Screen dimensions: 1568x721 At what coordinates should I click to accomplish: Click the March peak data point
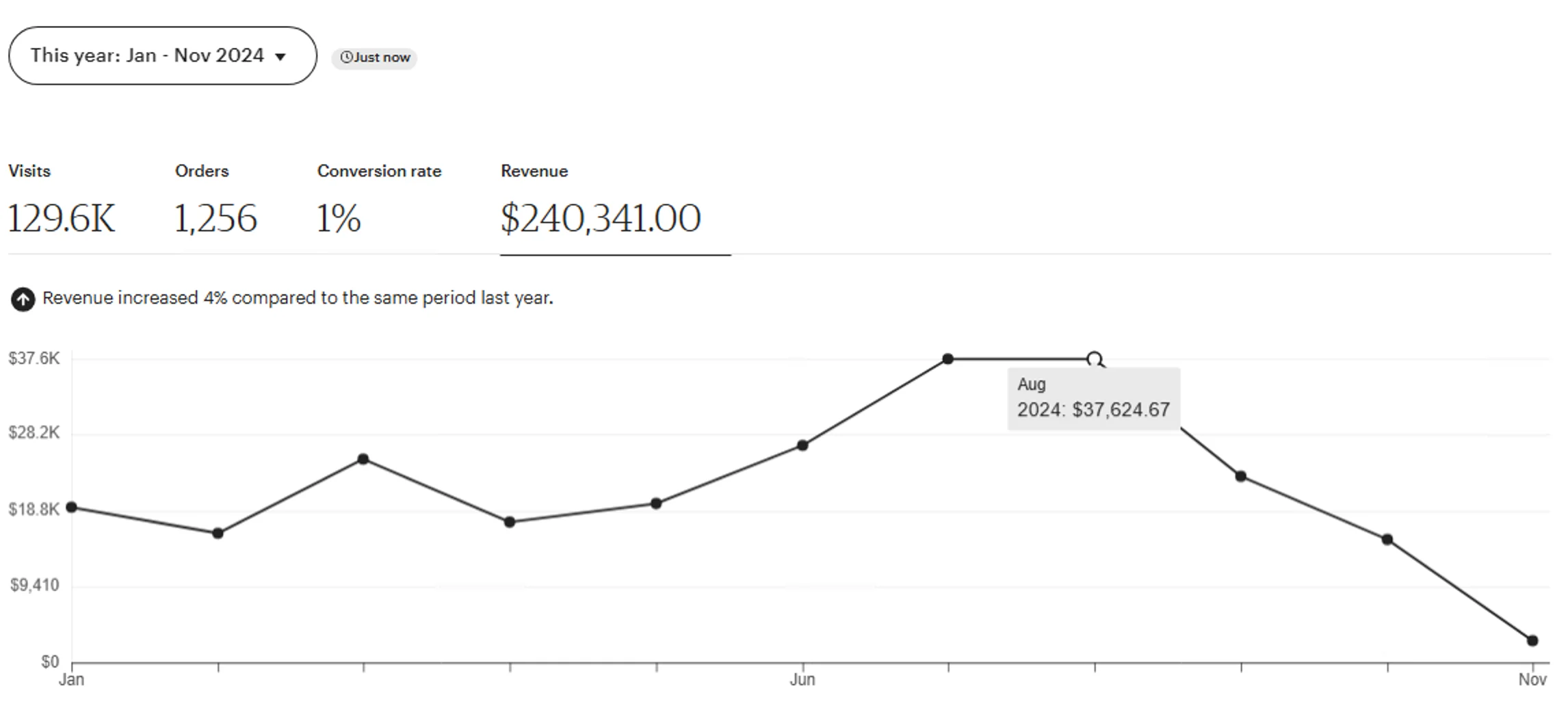coord(363,459)
